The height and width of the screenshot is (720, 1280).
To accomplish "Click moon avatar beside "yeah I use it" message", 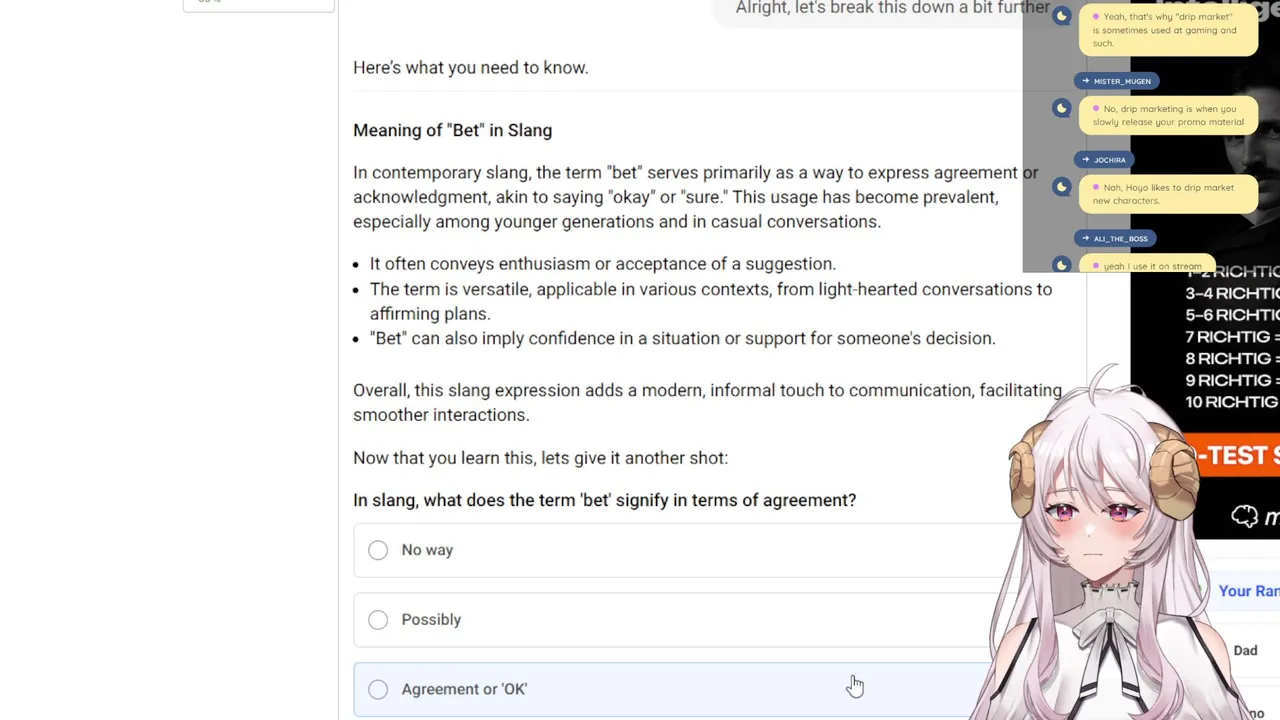I will click(x=1062, y=265).
